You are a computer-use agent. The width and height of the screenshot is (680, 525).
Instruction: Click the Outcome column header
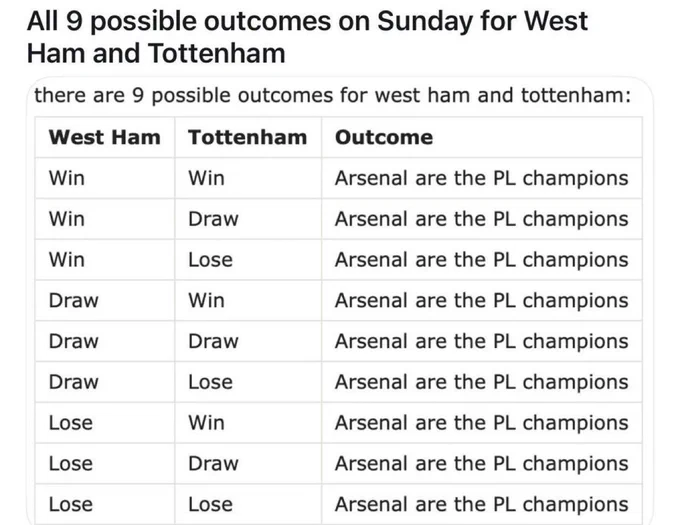[384, 137]
